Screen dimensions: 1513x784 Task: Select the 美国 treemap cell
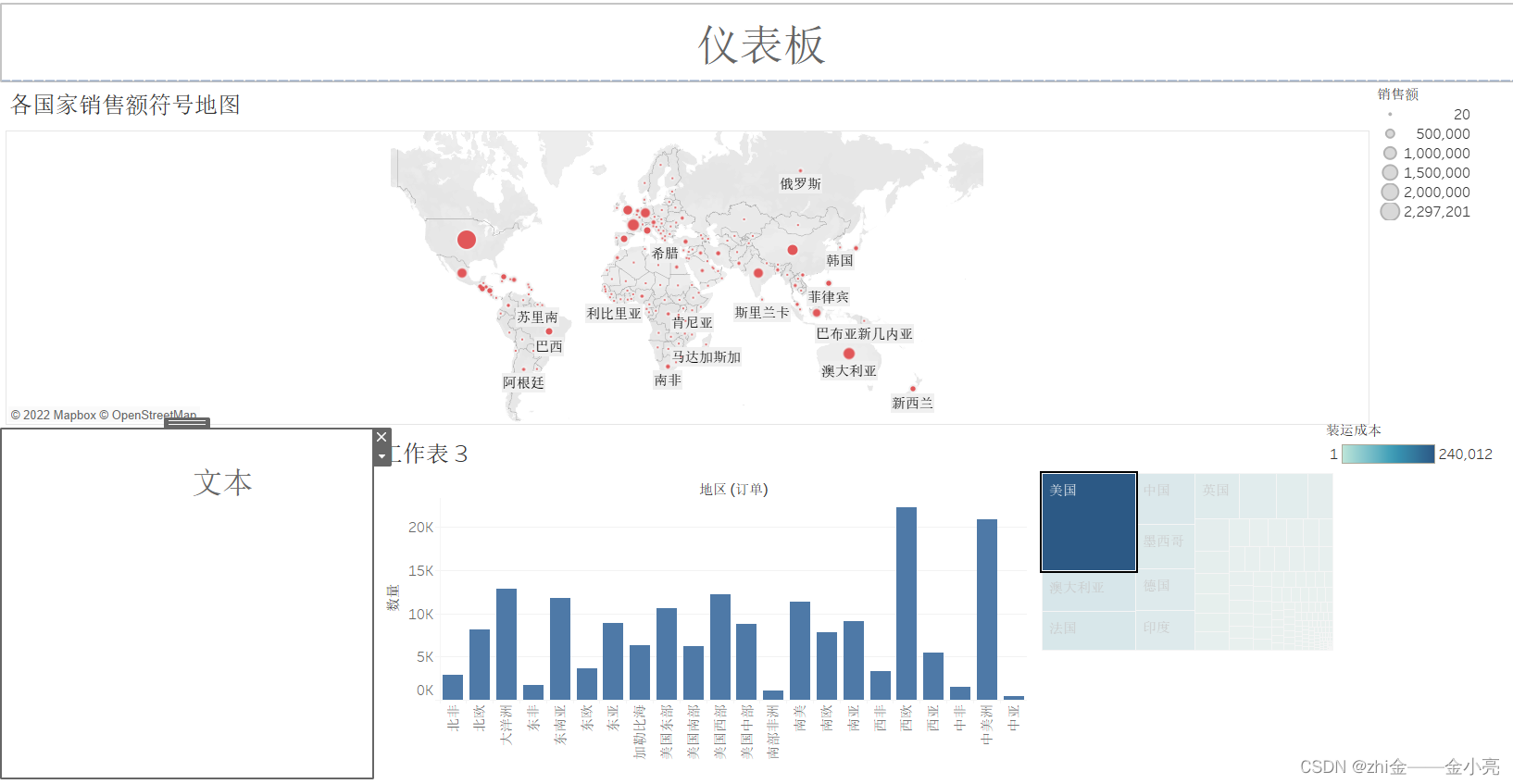(1089, 522)
